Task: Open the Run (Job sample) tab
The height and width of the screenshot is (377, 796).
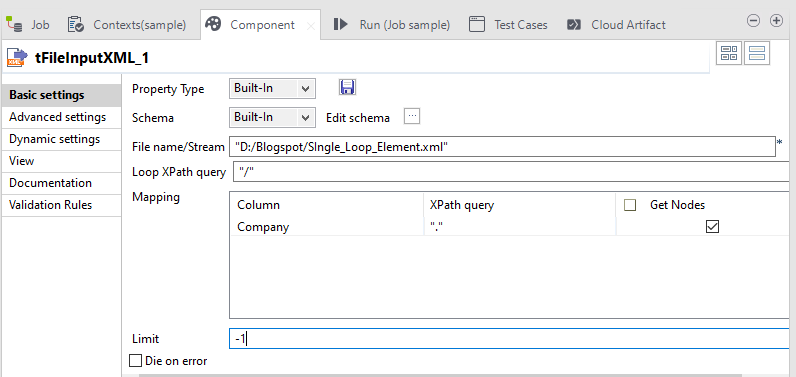Action: (392, 24)
